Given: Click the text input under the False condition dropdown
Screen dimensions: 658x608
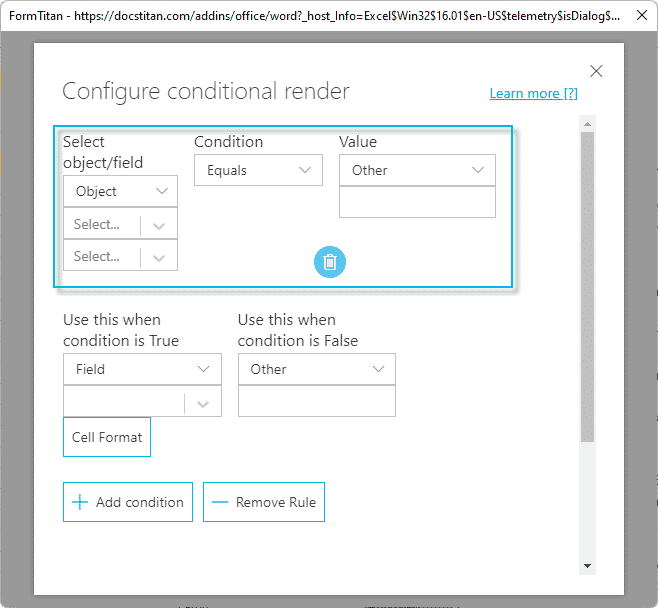Looking at the screenshot, I should (316, 401).
